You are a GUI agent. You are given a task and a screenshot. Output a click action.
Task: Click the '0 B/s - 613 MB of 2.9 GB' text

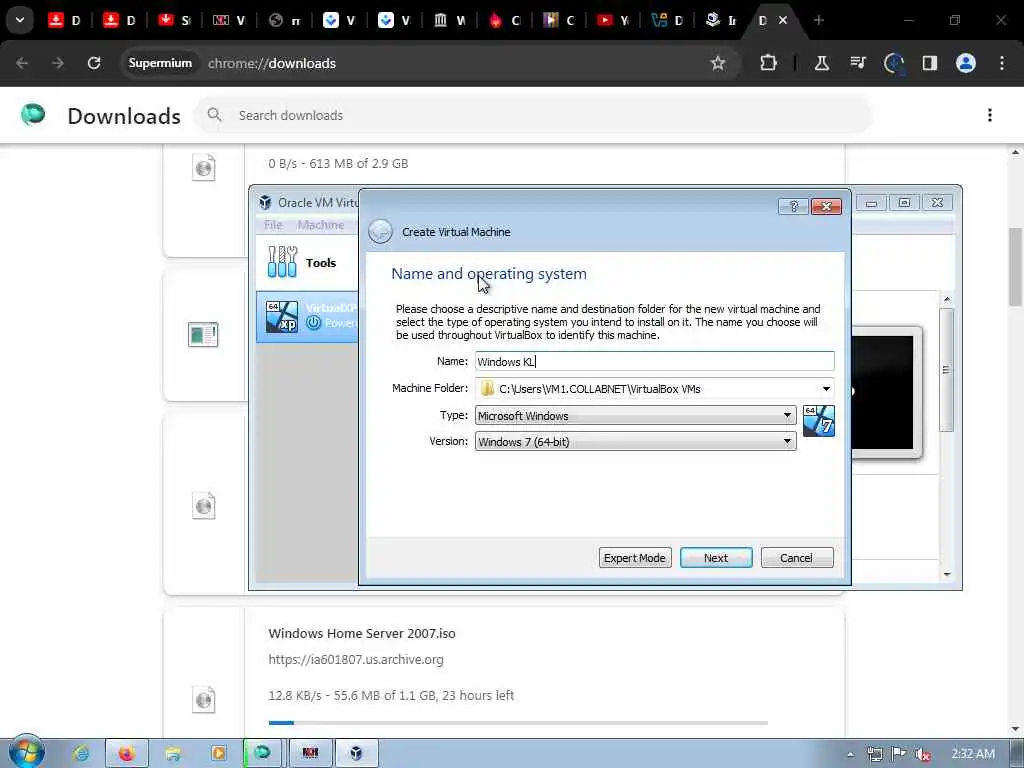338,163
